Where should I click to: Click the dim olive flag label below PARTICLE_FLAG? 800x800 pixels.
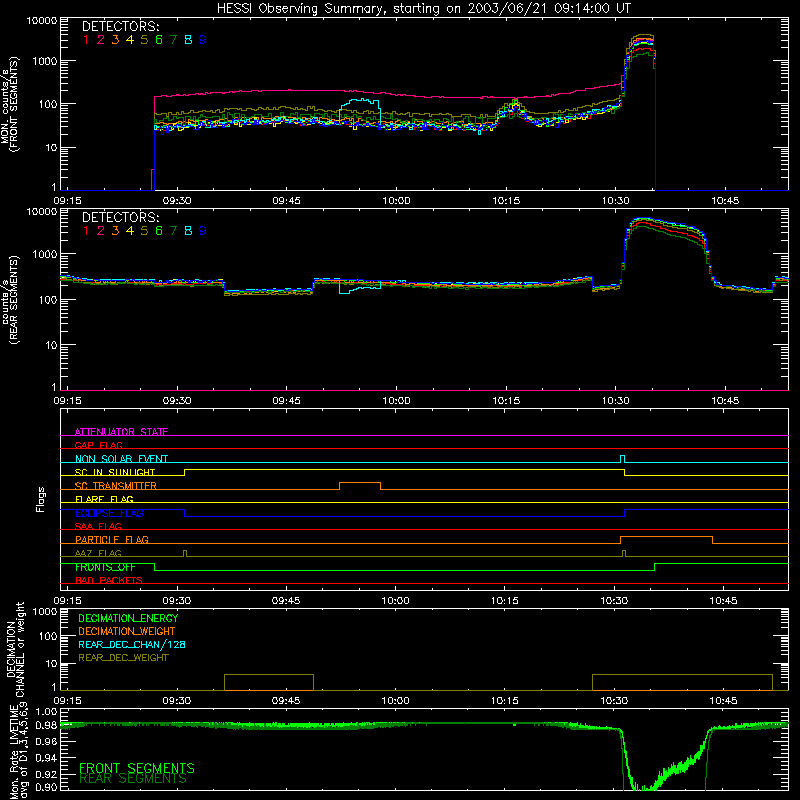tap(98, 553)
